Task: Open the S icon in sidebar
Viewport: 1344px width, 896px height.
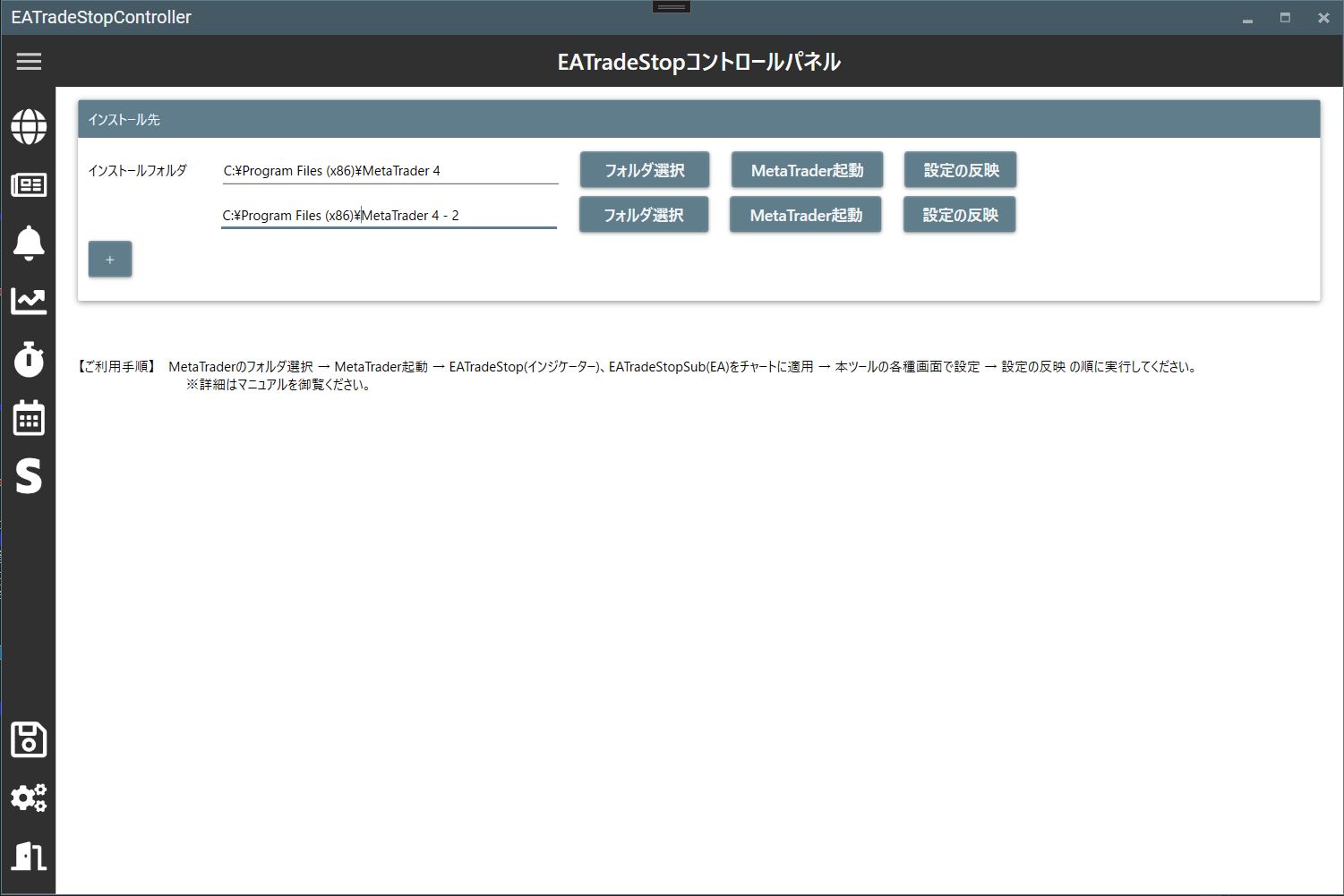Action: coord(29,476)
